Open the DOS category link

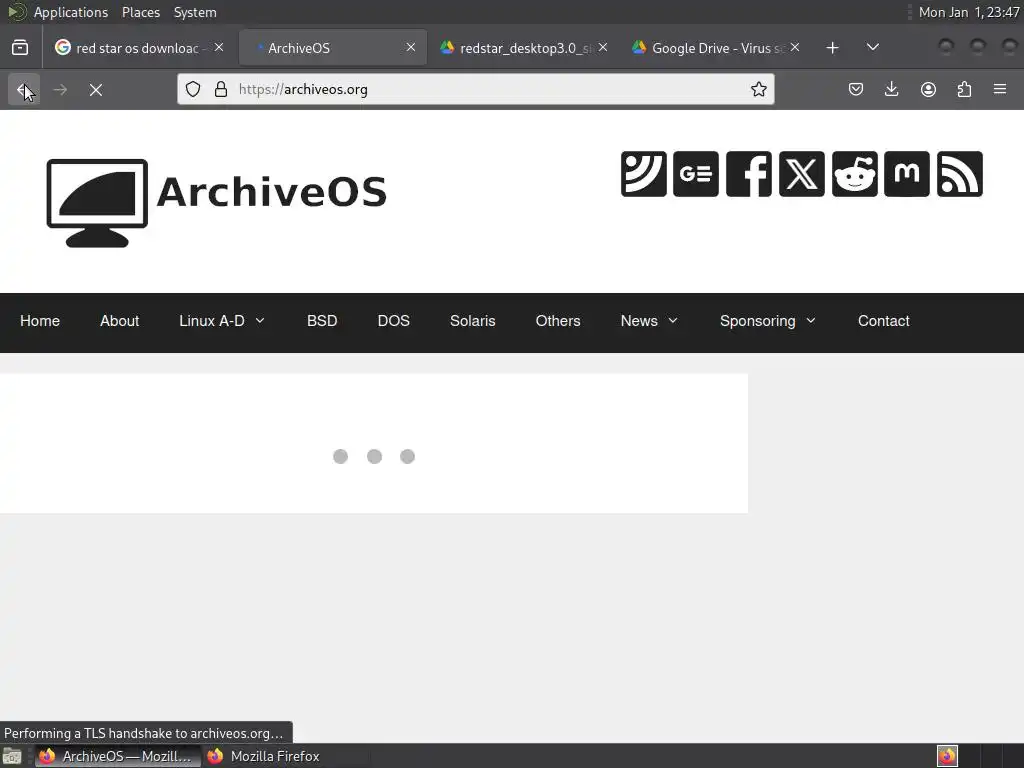click(393, 321)
